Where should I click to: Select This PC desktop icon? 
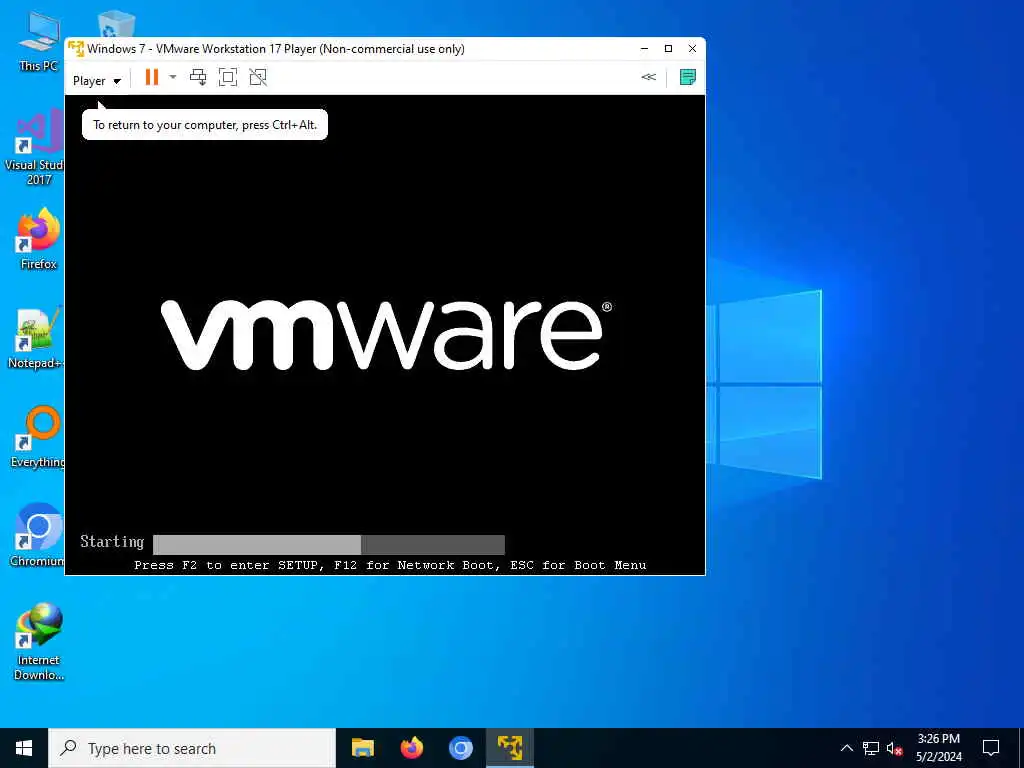tap(39, 40)
